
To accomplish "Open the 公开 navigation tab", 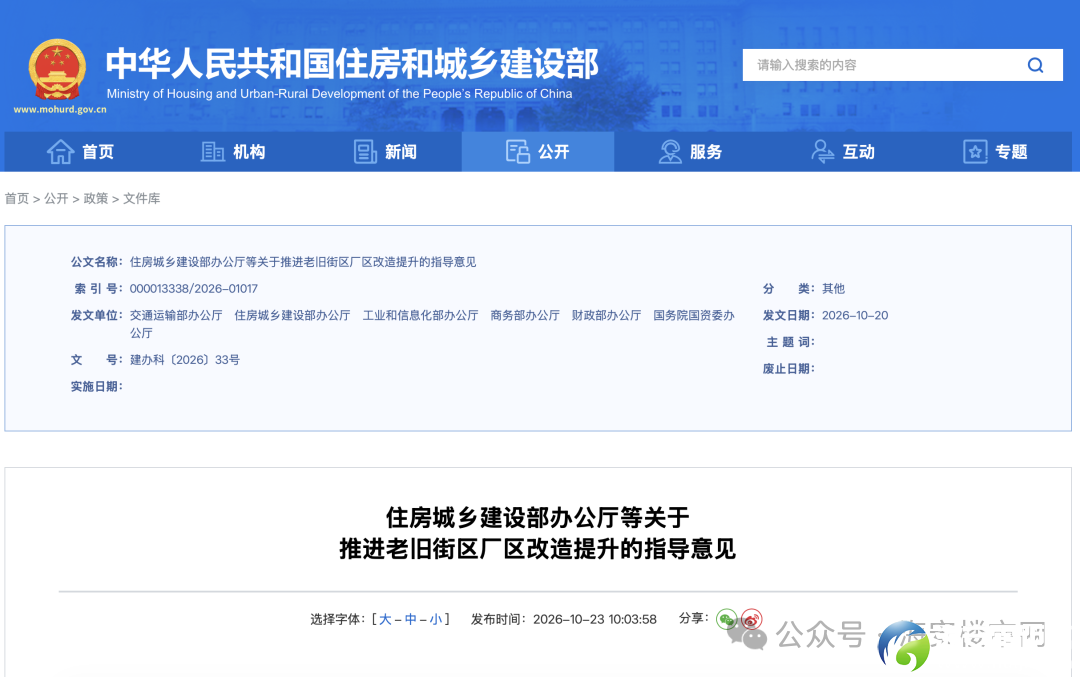I will tap(538, 152).
